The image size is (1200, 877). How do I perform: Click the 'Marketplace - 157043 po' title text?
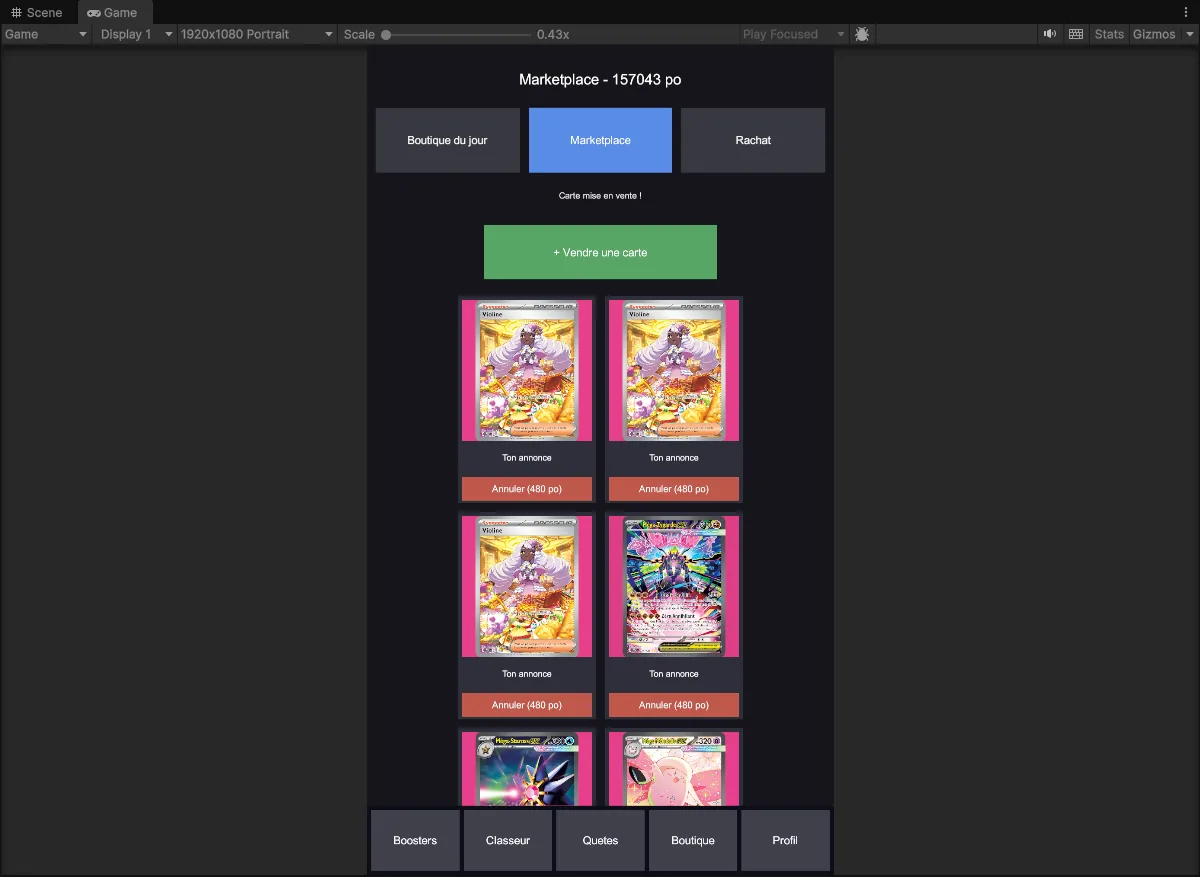(x=600, y=79)
